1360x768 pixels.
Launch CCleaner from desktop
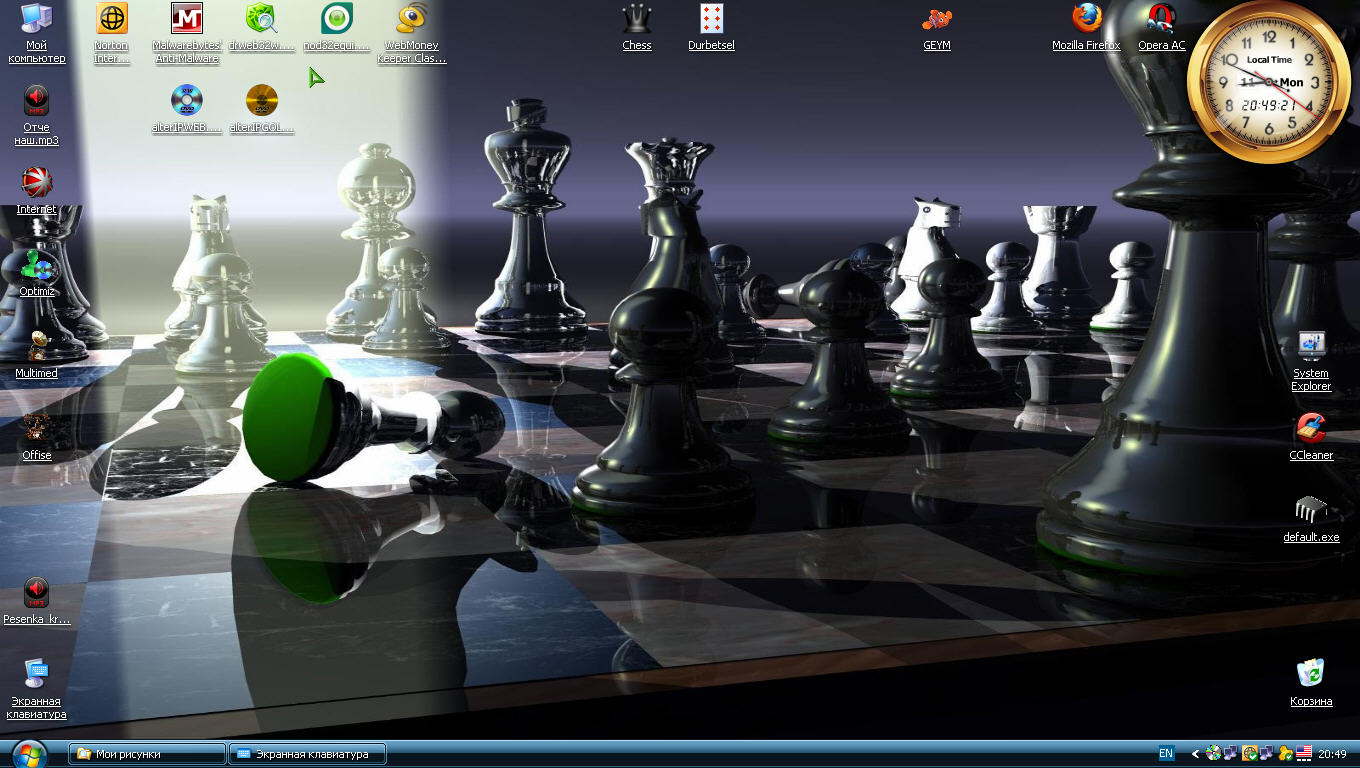[x=1311, y=438]
